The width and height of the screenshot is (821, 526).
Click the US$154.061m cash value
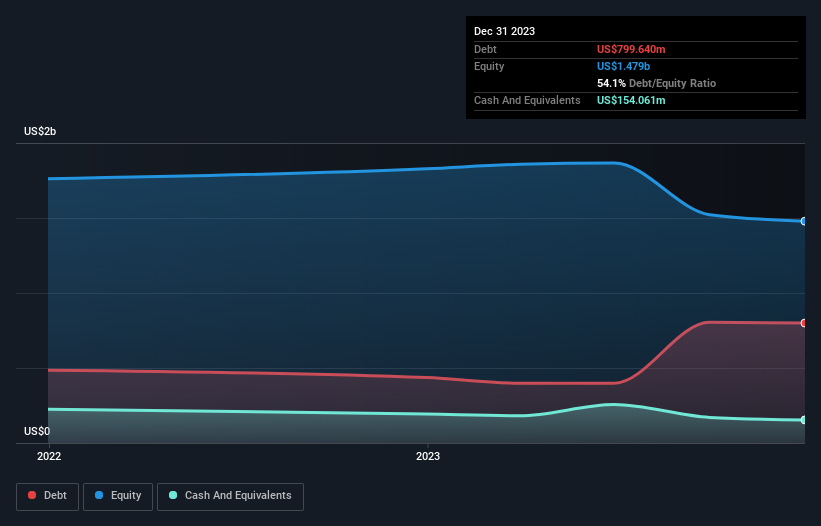631,100
